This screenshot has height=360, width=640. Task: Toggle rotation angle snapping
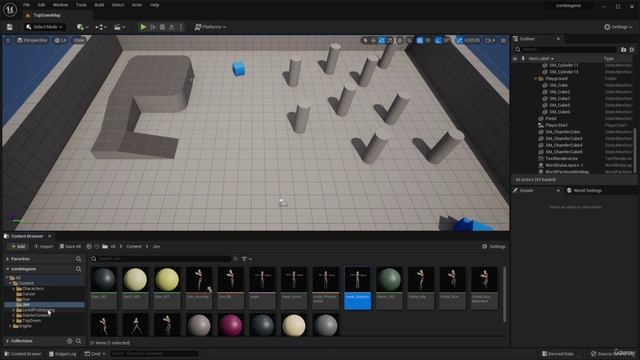(438, 40)
